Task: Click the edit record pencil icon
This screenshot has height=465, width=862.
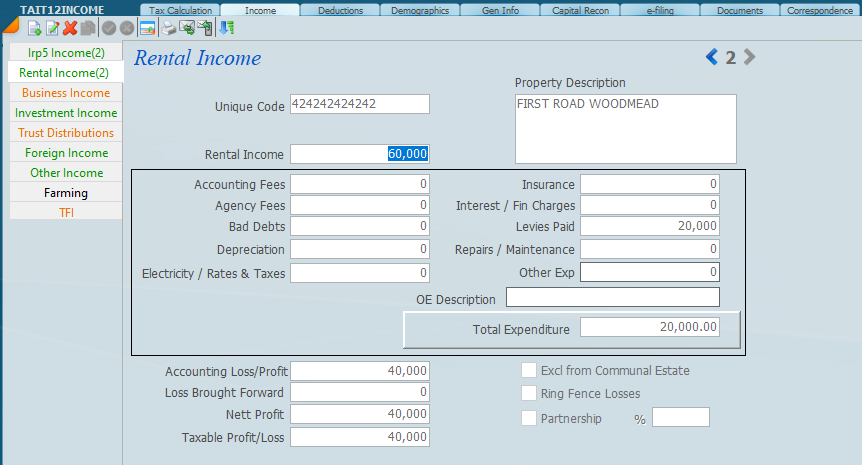Action: click(x=52, y=28)
